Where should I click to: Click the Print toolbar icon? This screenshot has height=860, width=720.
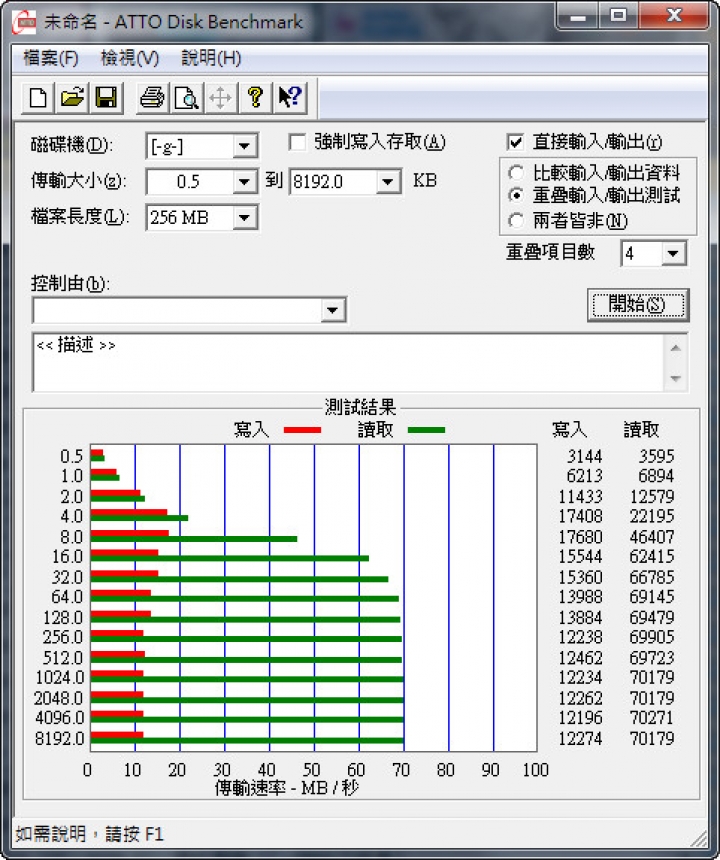pos(152,98)
